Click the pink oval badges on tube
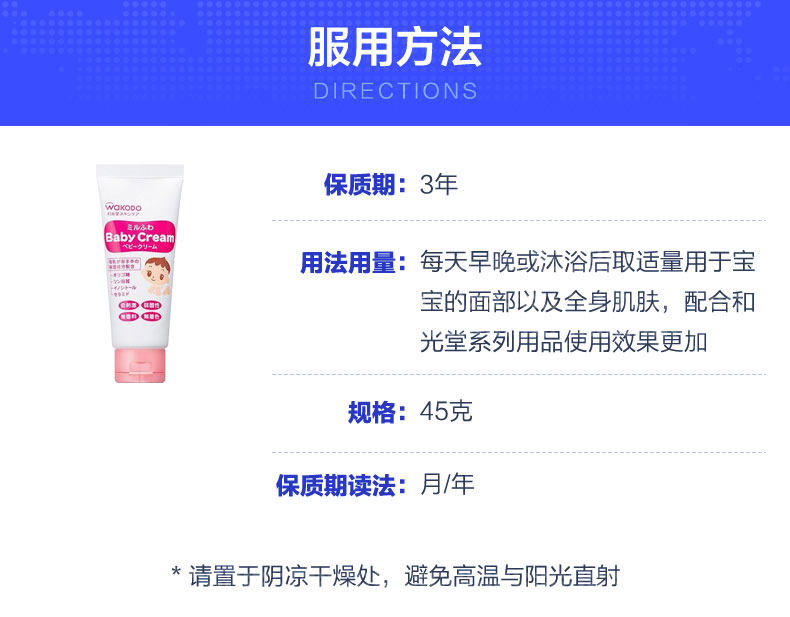 pos(140,311)
